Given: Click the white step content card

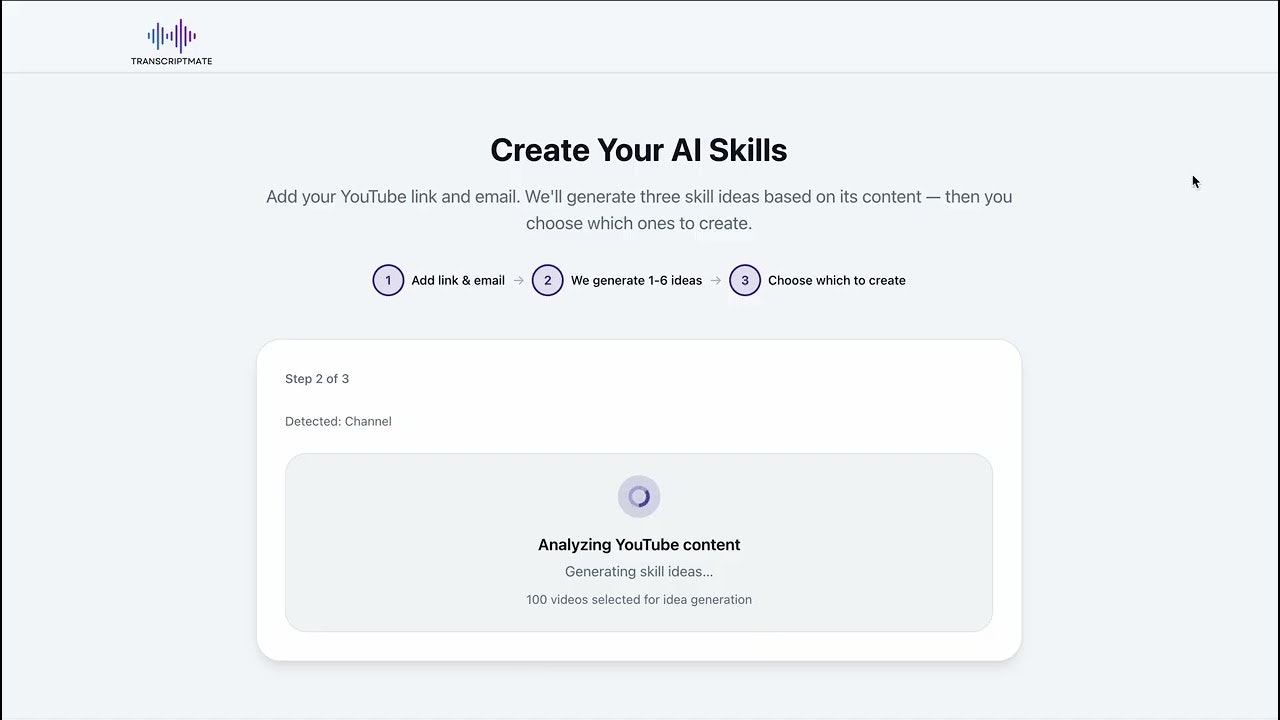Looking at the screenshot, I should (639, 650).
